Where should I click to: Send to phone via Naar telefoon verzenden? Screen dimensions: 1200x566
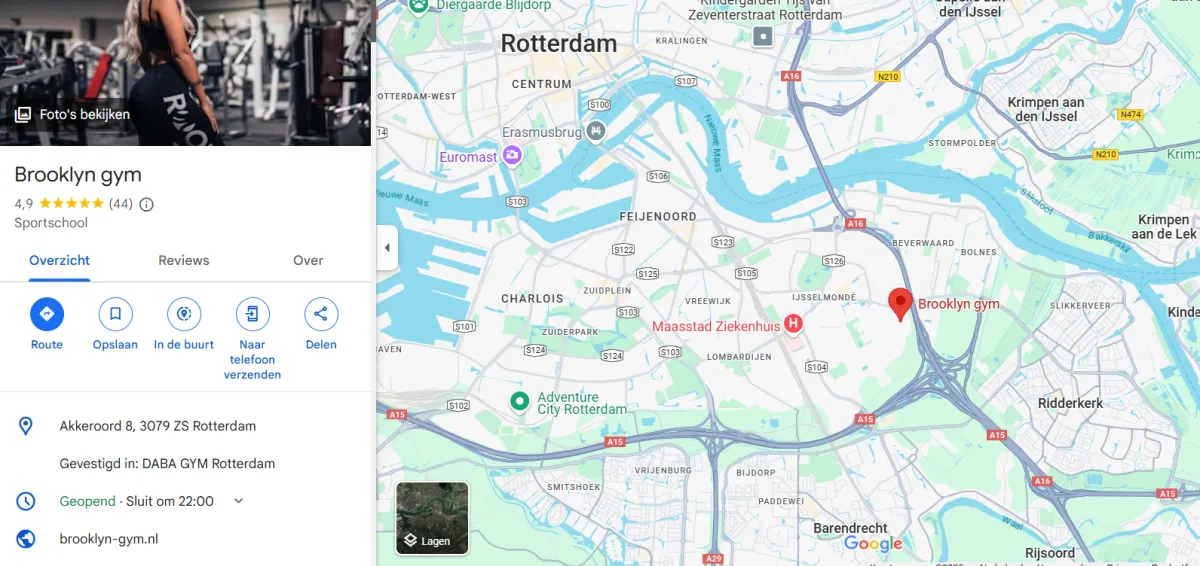pos(252,314)
